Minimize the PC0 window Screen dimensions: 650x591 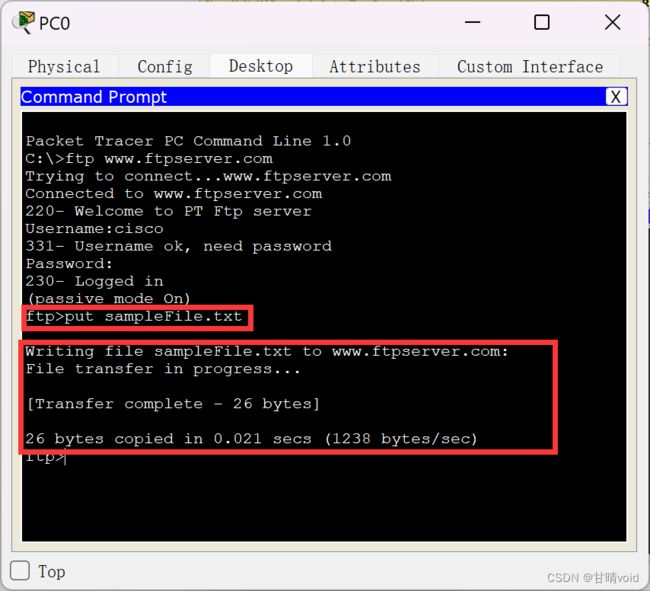473,22
